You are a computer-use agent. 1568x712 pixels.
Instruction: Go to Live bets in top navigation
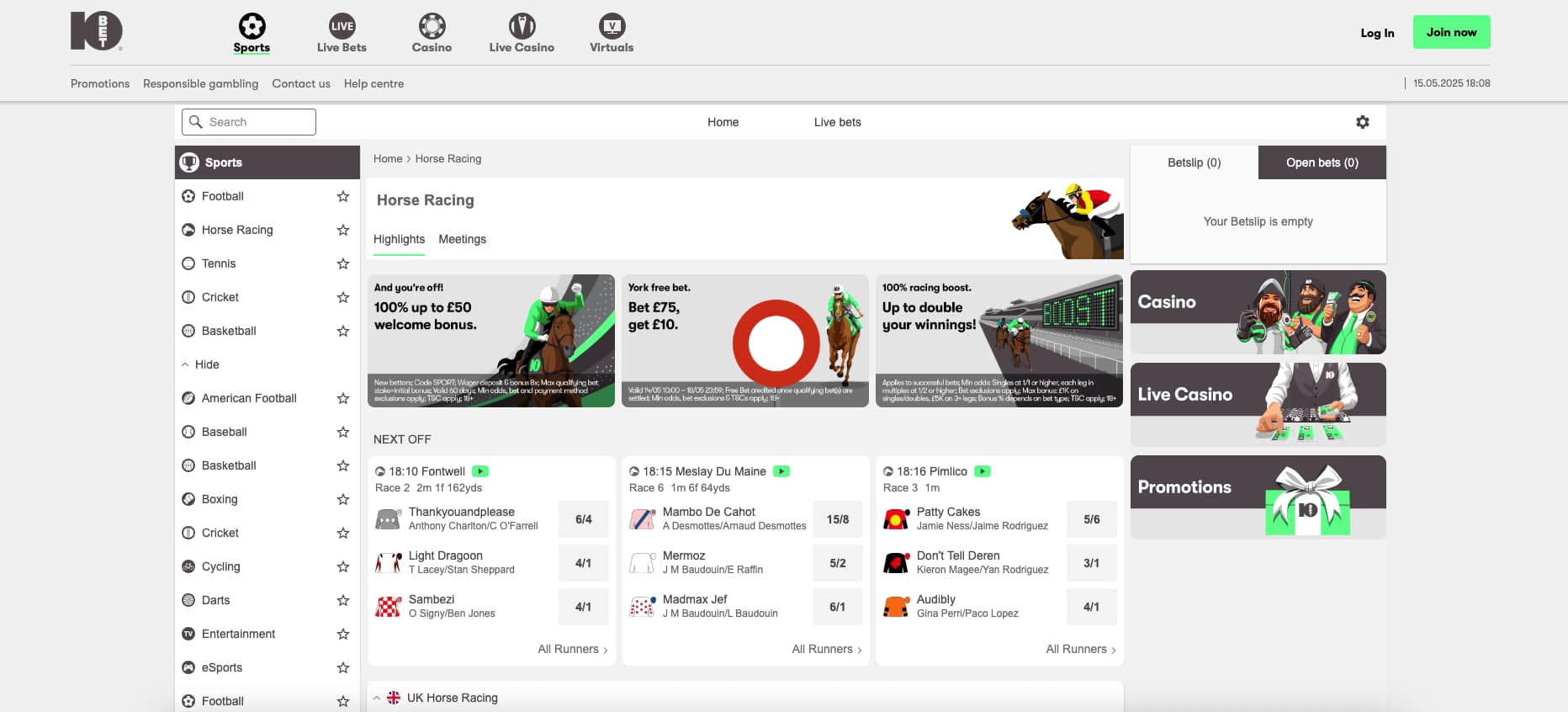837,122
